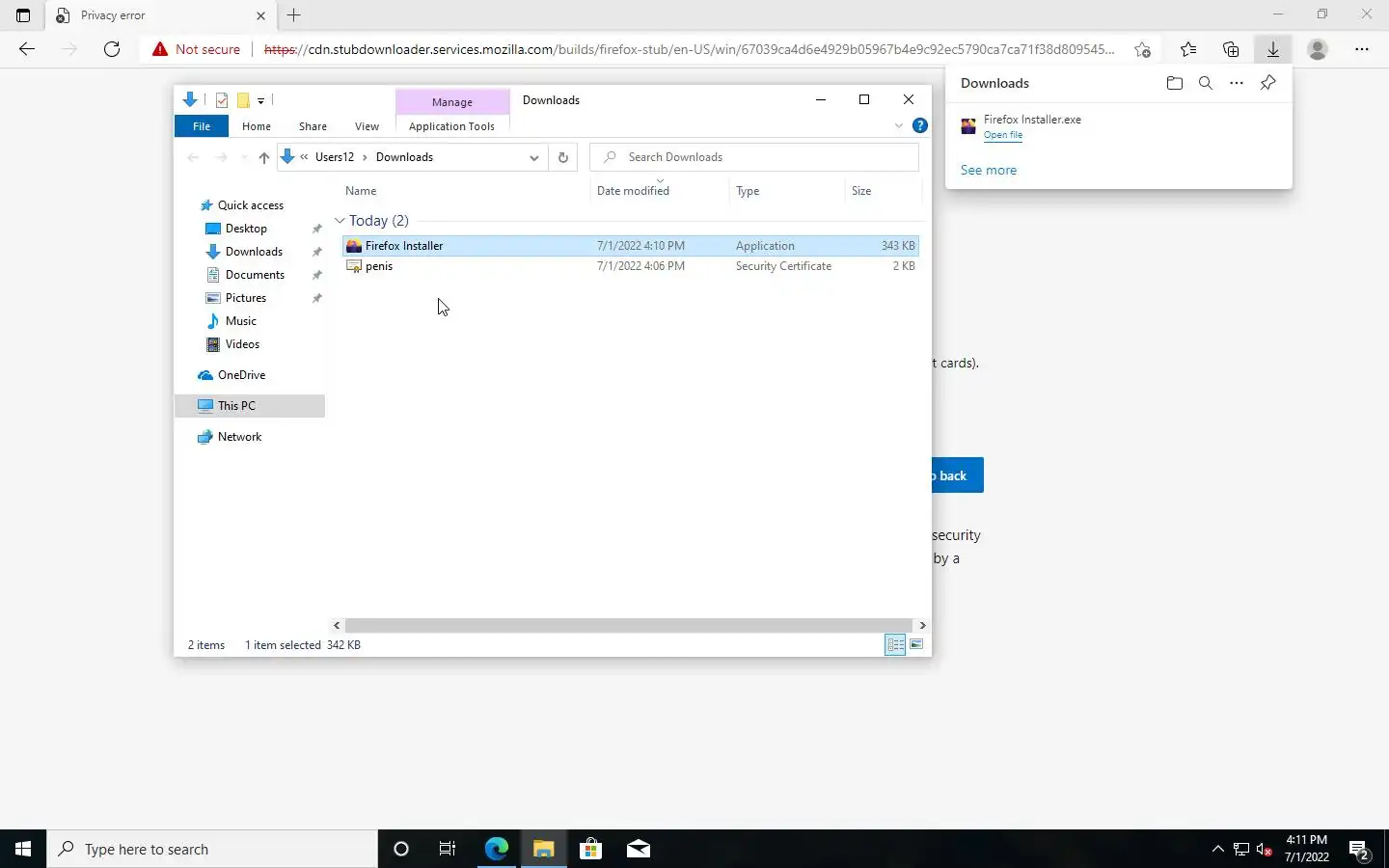Select the Security Certificate file row
This screenshot has height=868, width=1389.
631,266
